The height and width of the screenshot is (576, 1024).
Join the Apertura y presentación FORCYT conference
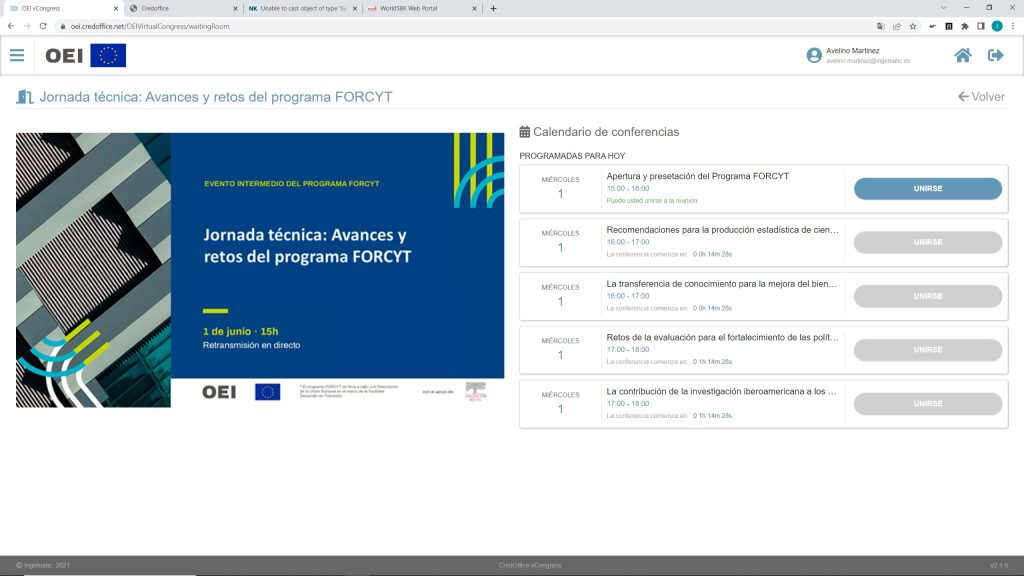927,189
